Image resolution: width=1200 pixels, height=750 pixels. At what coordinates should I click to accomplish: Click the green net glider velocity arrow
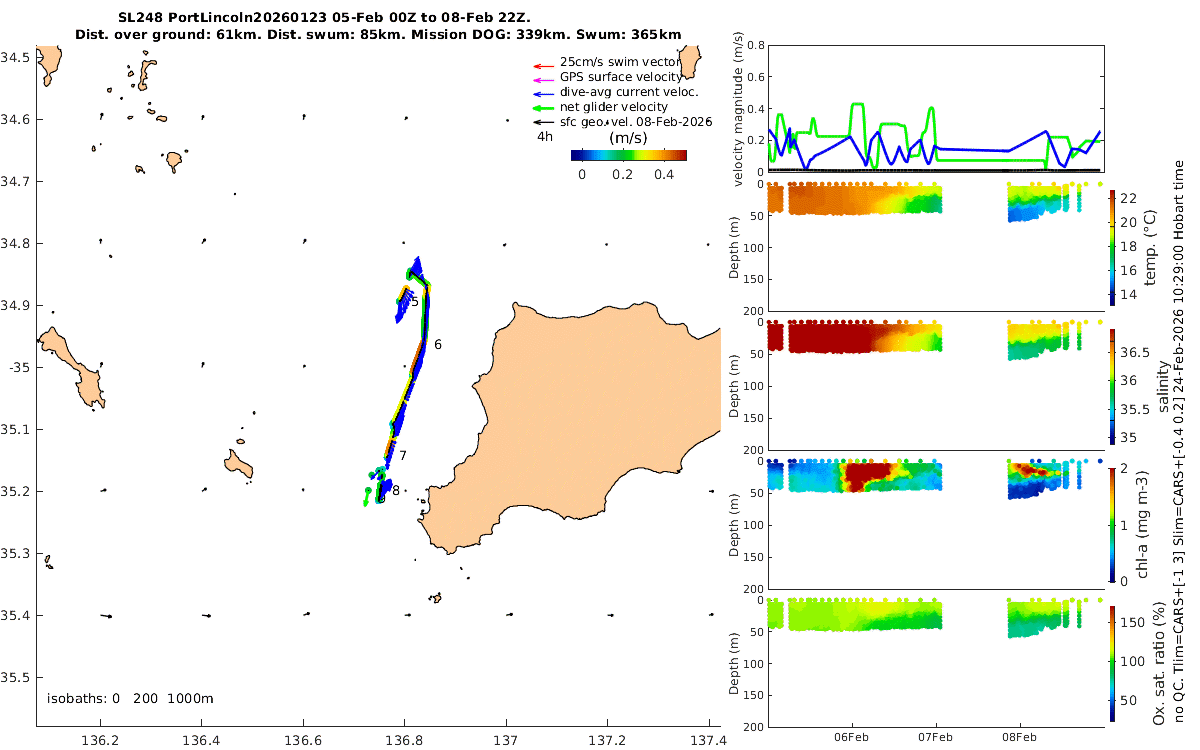(x=542, y=107)
